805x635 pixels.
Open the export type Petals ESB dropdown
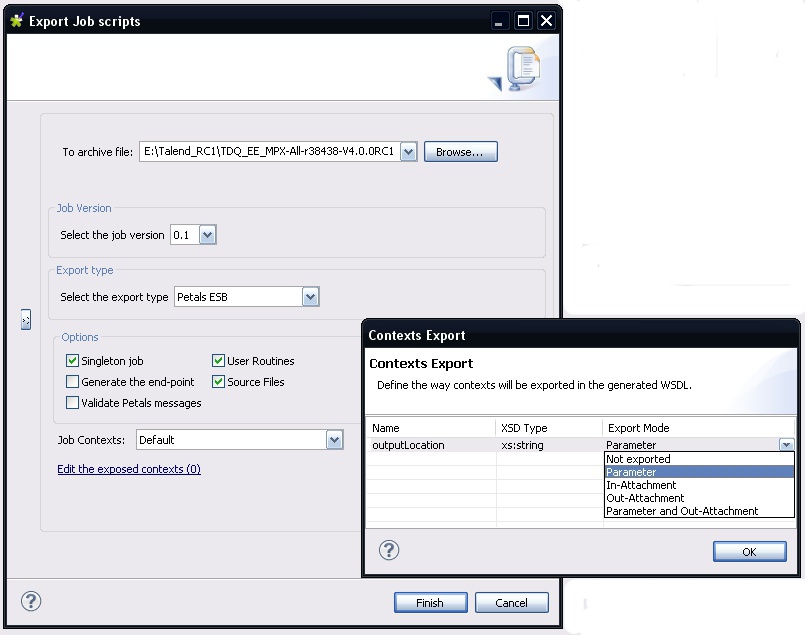(x=310, y=297)
